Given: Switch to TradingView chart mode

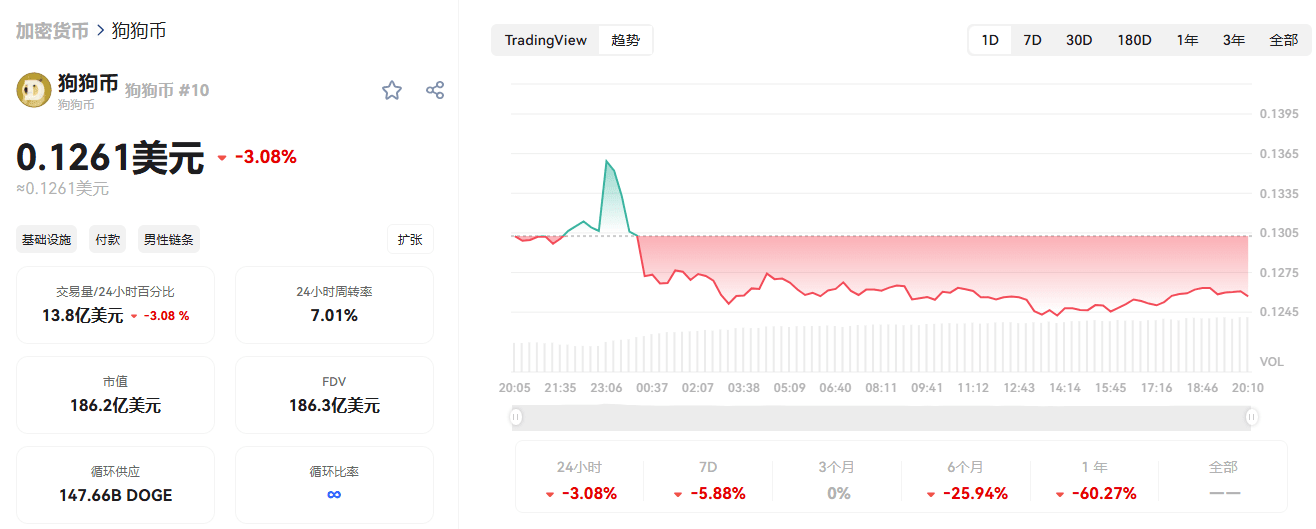Looking at the screenshot, I should pos(545,40).
